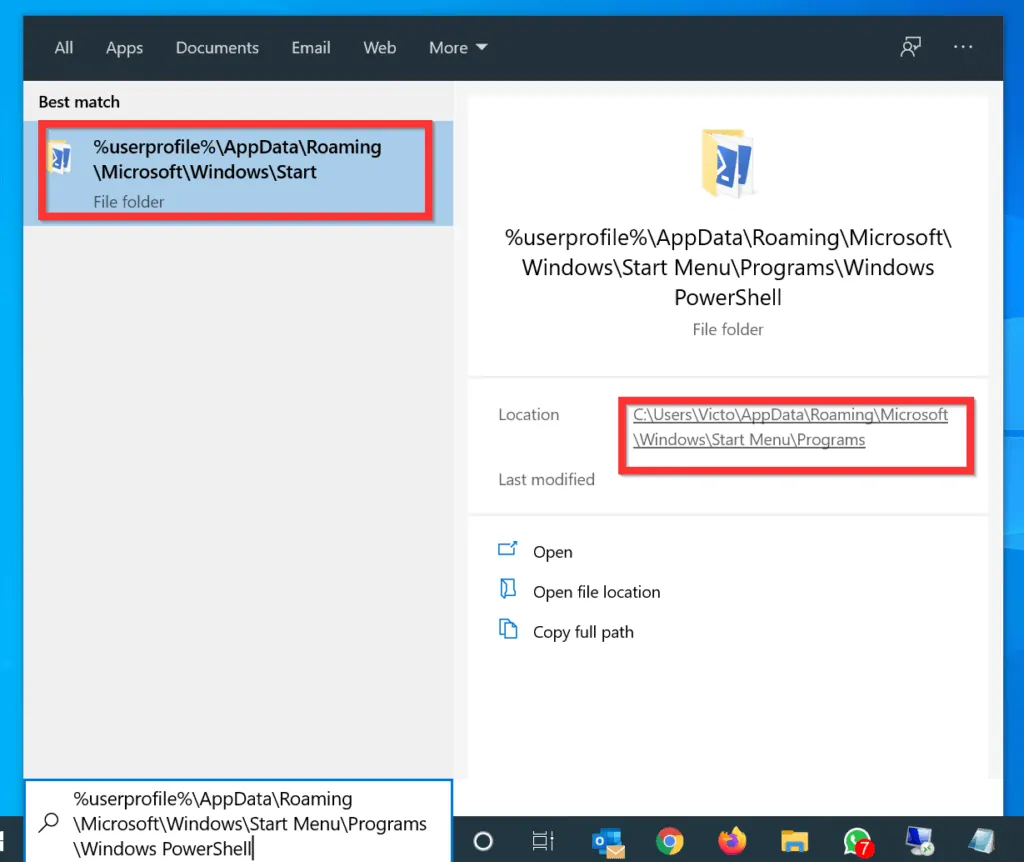Open the three-dot options menu
This screenshot has width=1024, height=862.
(x=963, y=47)
